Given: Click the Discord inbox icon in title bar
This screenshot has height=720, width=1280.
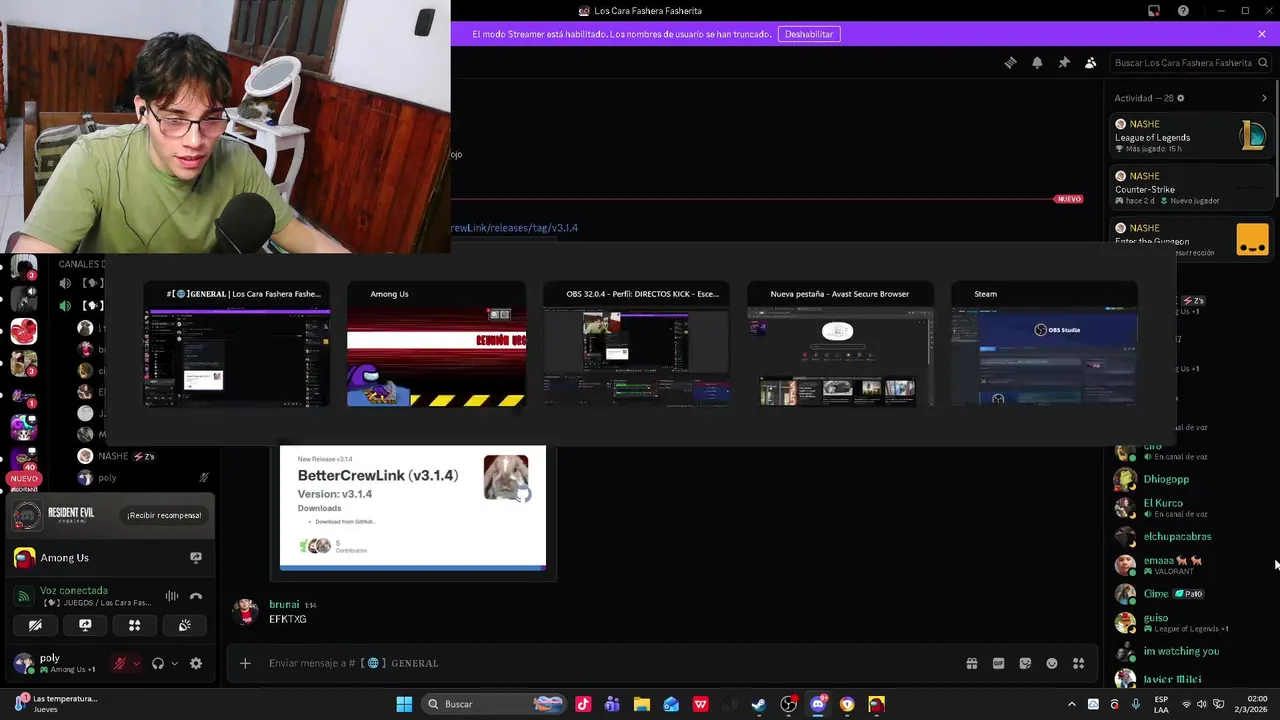Looking at the screenshot, I should coord(1154,11).
